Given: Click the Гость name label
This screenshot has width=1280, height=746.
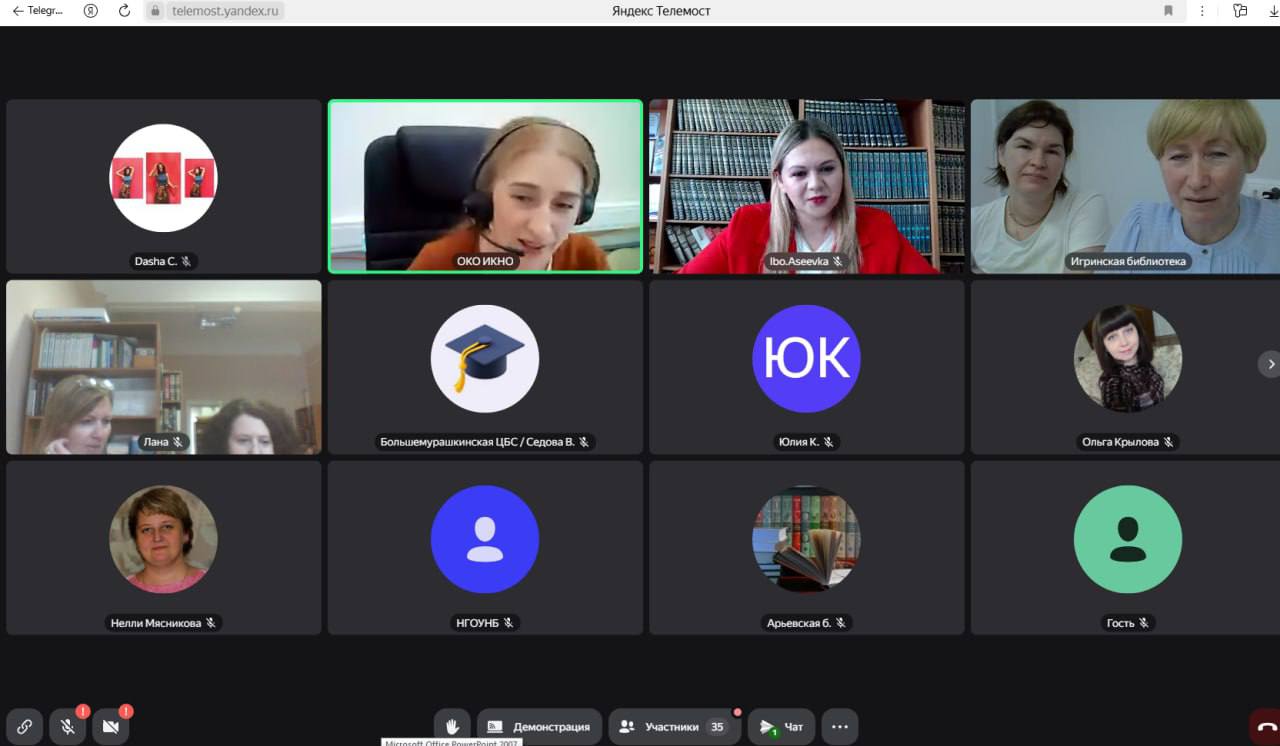Looking at the screenshot, I should coord(1128,623).
